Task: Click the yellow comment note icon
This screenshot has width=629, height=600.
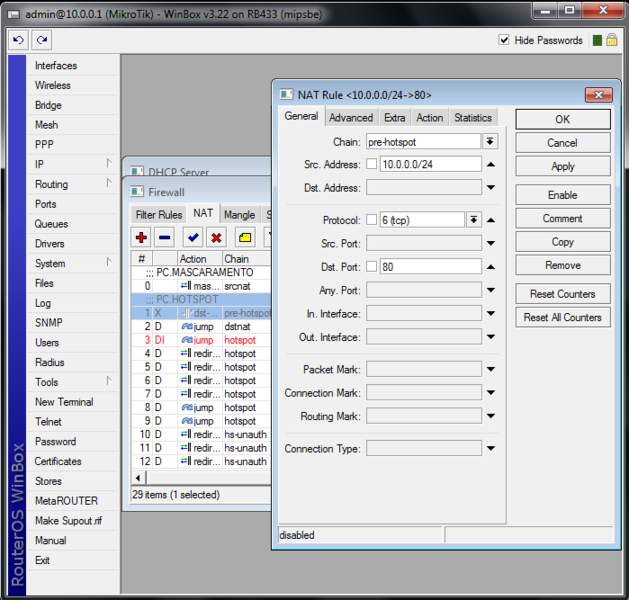Action: (x=245, y=238)
